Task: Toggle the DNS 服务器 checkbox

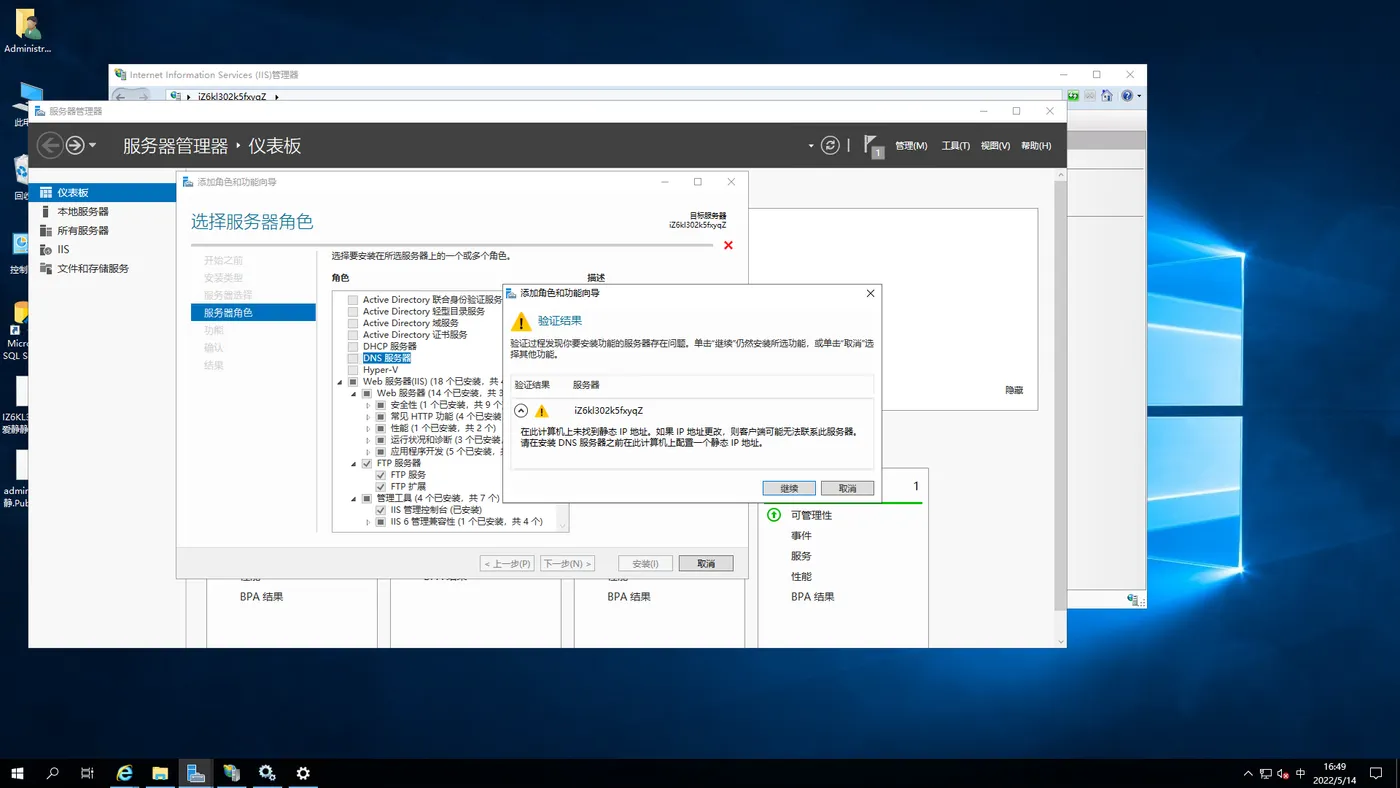Action: click(x=352, y=358)
